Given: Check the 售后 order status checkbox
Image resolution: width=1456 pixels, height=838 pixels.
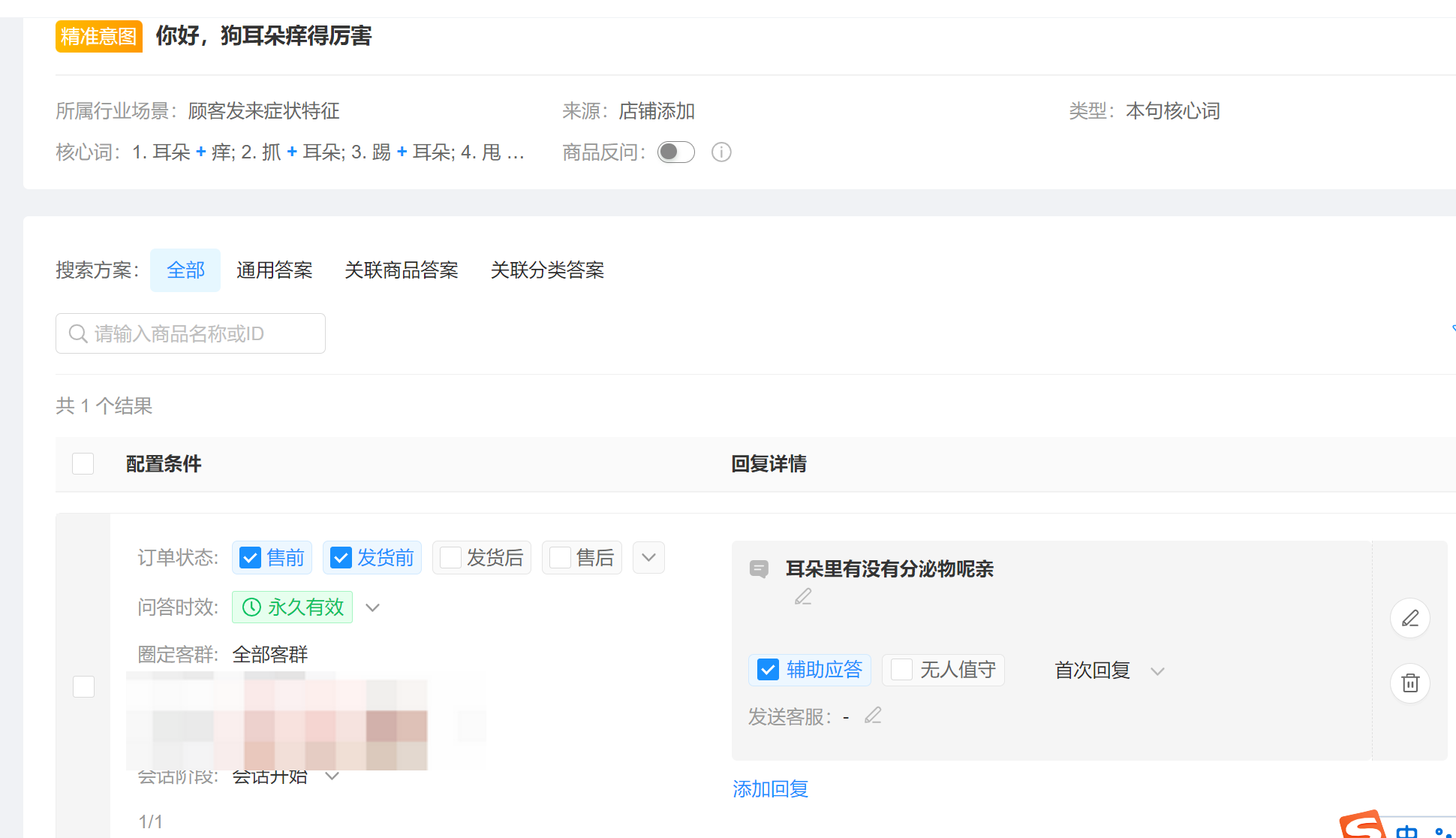Looking at the screenshot, I should point(560,558).
